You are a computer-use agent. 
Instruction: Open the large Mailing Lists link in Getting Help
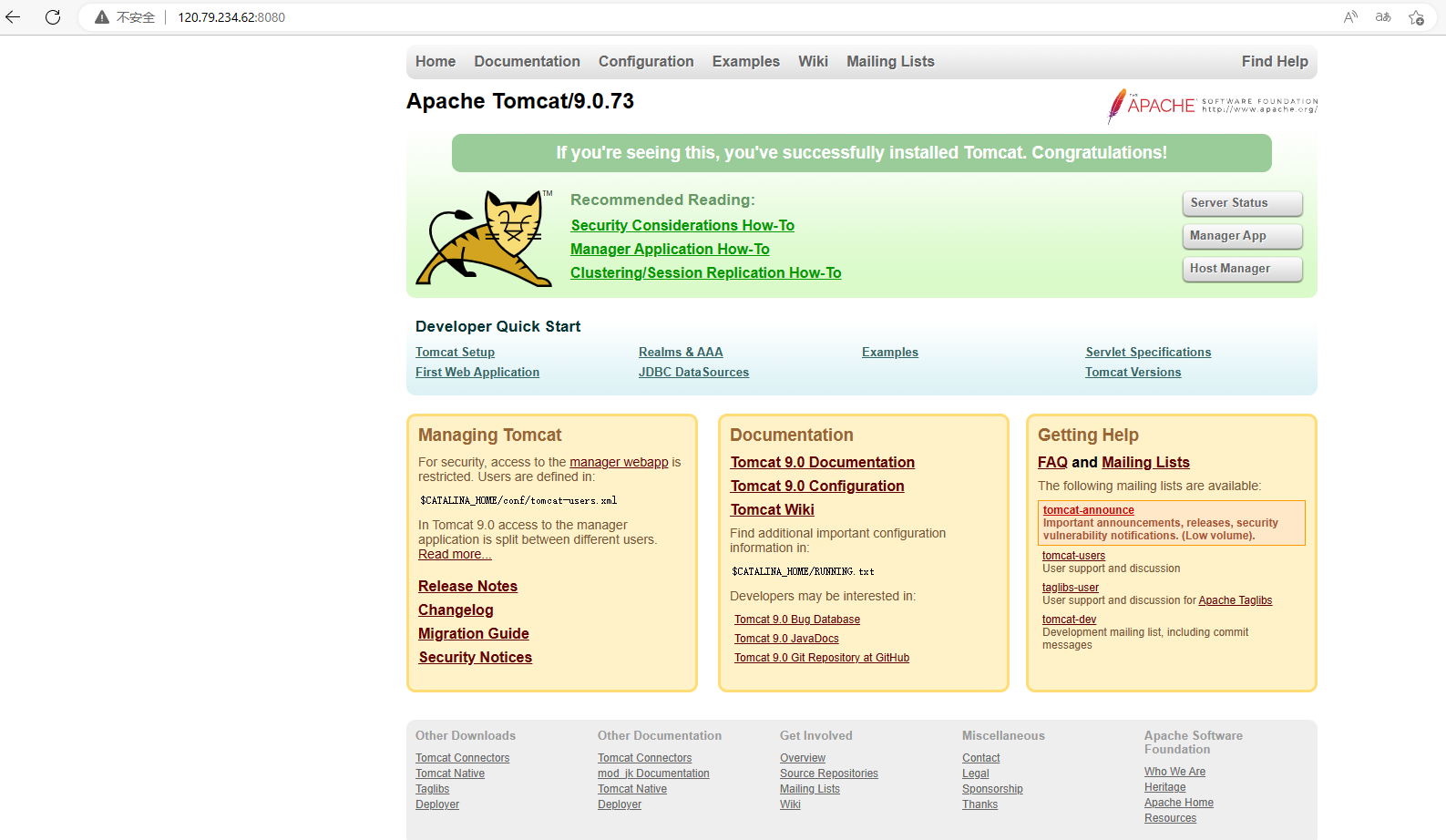1145,462
